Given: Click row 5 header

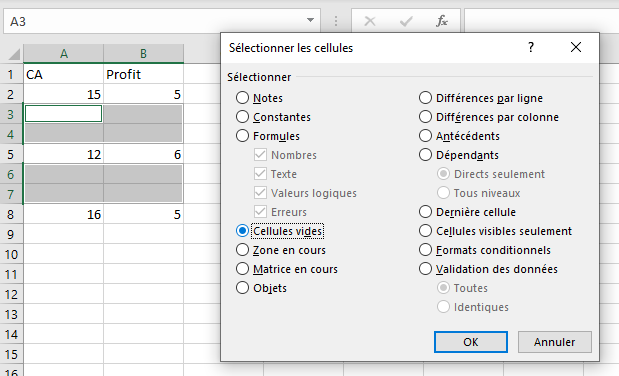Looking at the screenshot, I should pos(11,154).
